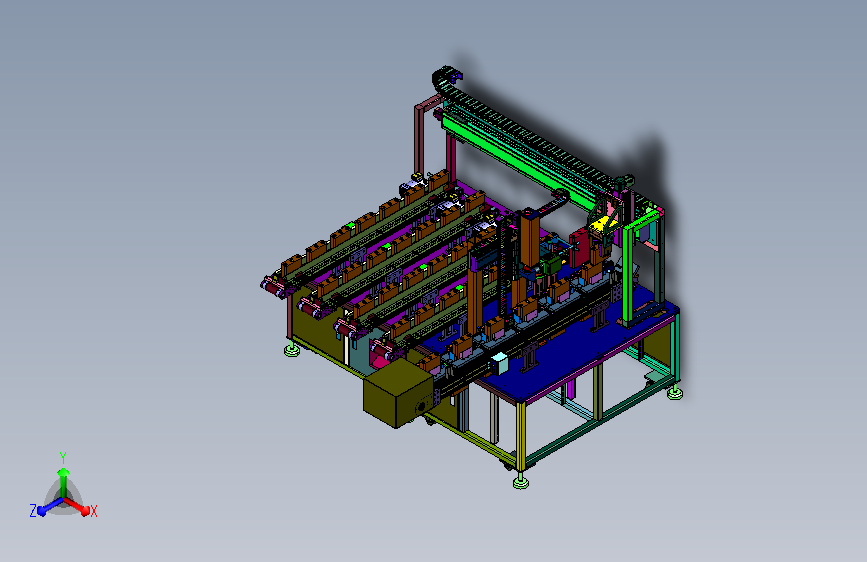Select the olive motor box on the model
The image size is (867, 562).
pos(397,394)
